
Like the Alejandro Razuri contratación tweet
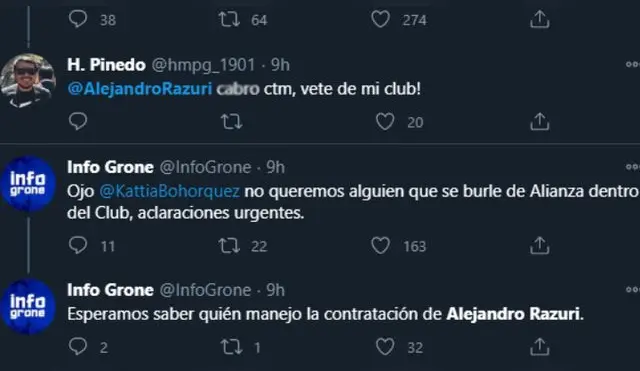click(385, 347)
